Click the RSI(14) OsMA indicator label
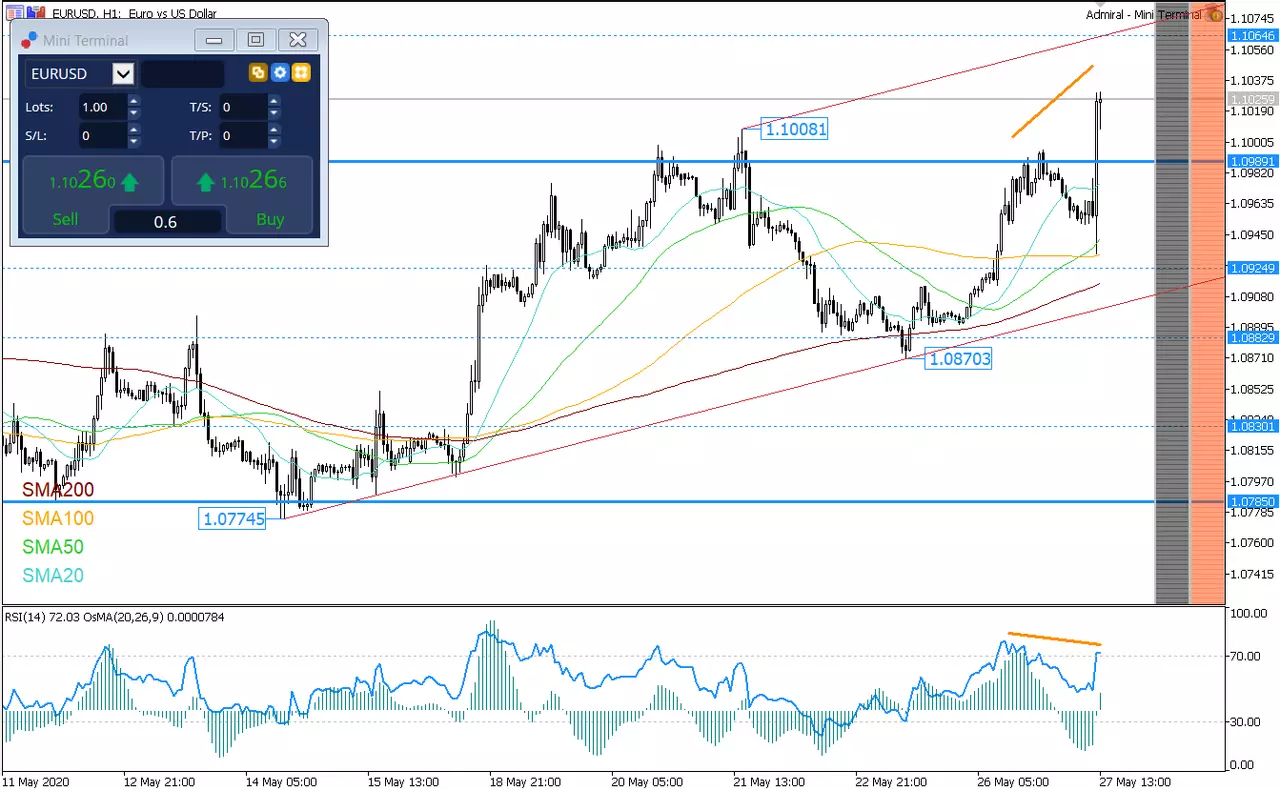 [115, 617]
